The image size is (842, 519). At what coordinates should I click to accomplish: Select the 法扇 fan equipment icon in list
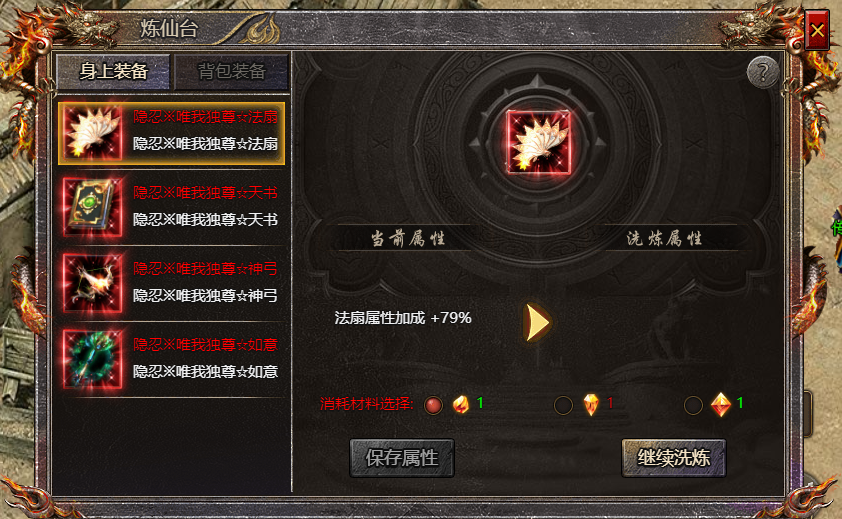(x=92, y=132)
